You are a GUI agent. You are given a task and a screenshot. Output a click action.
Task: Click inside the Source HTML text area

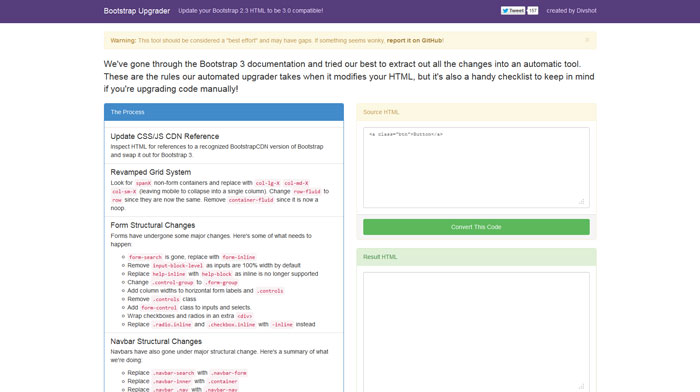pyautogui.click(x=476, y=167)
